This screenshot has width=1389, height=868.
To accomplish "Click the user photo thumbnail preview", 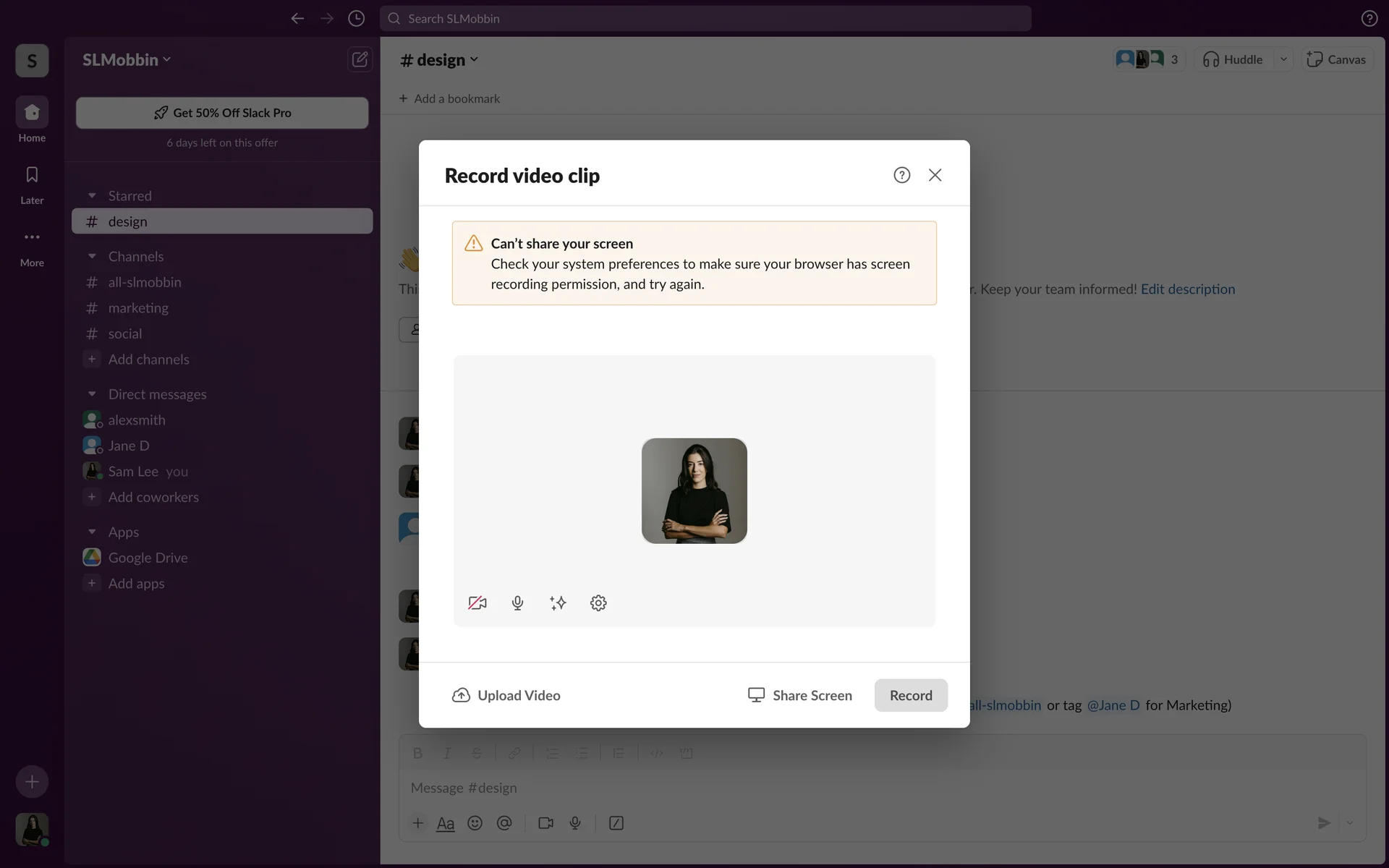I will click(x=694, y=490).
